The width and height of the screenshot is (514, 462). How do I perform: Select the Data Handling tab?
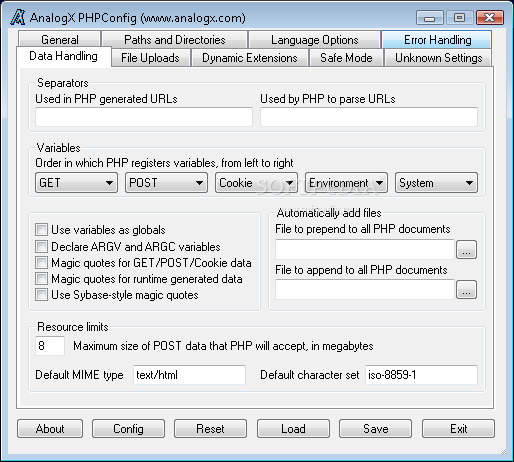click(63, 56)
